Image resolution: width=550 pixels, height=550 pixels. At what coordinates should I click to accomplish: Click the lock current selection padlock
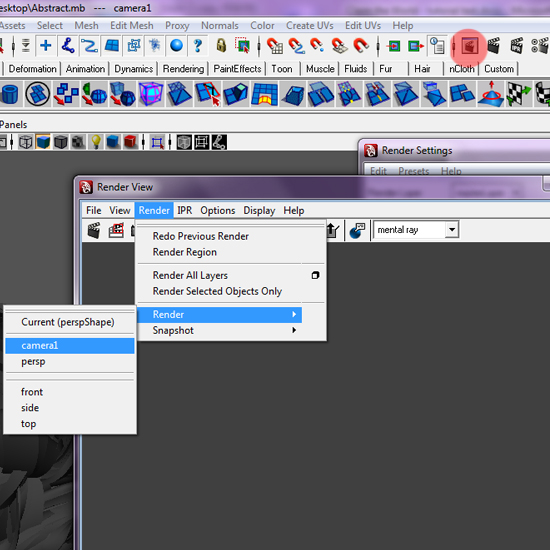[x=221, y=46]
